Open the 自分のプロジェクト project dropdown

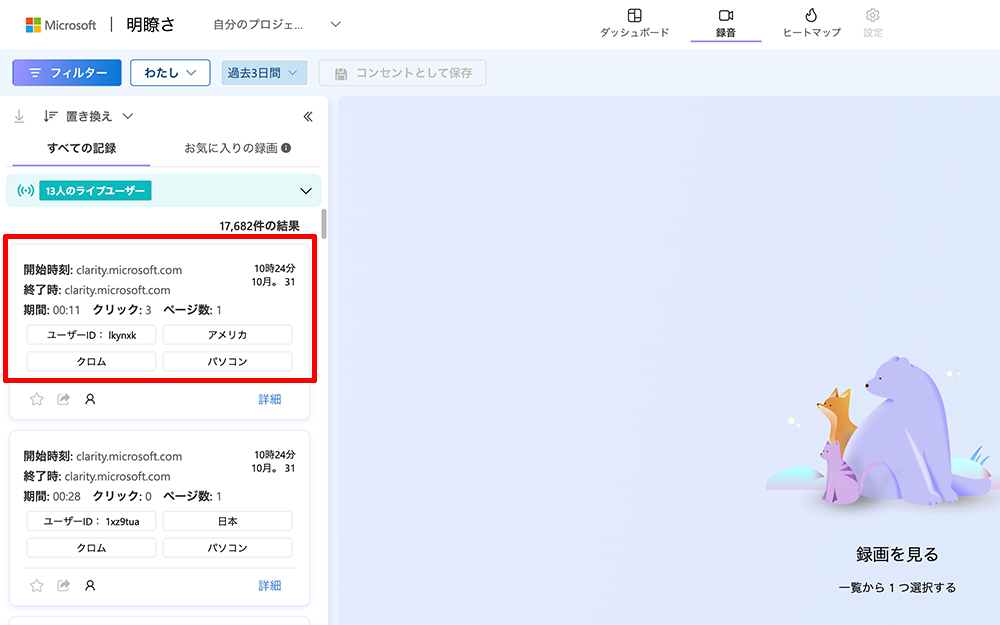tap(277, 24)
